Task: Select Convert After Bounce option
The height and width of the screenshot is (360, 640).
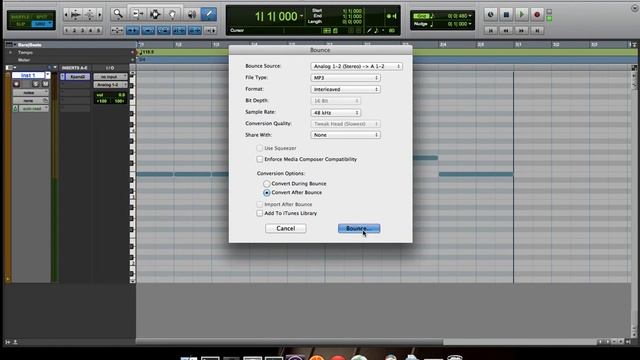Action: coord(267,193)
